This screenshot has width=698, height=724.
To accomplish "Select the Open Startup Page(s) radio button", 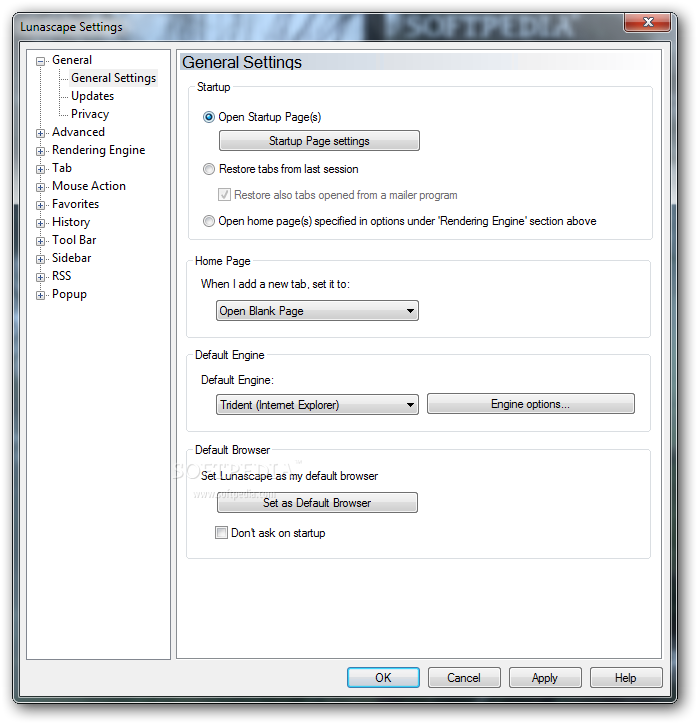I will (209, 117).
